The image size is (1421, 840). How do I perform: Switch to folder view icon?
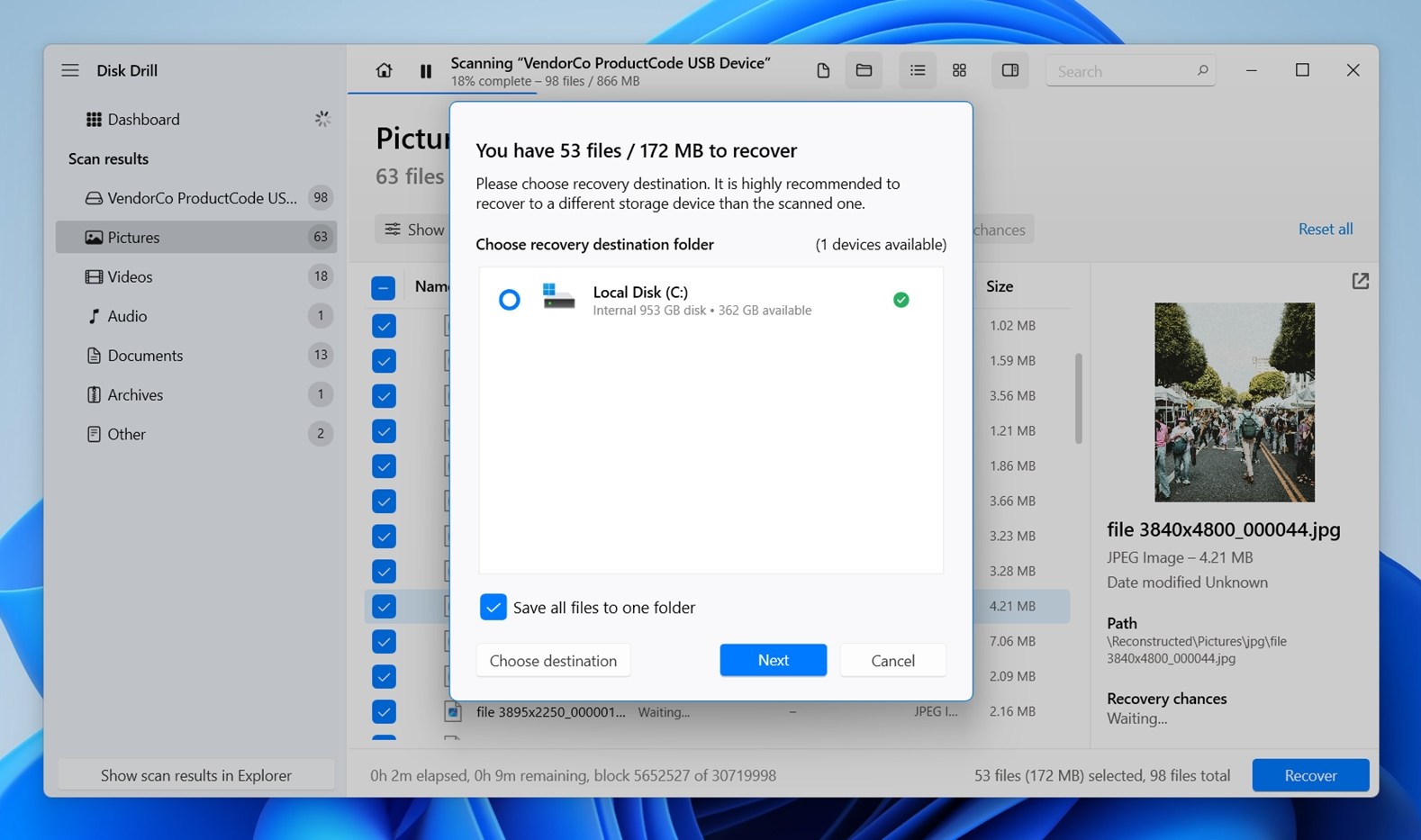(x=864, y=70)
